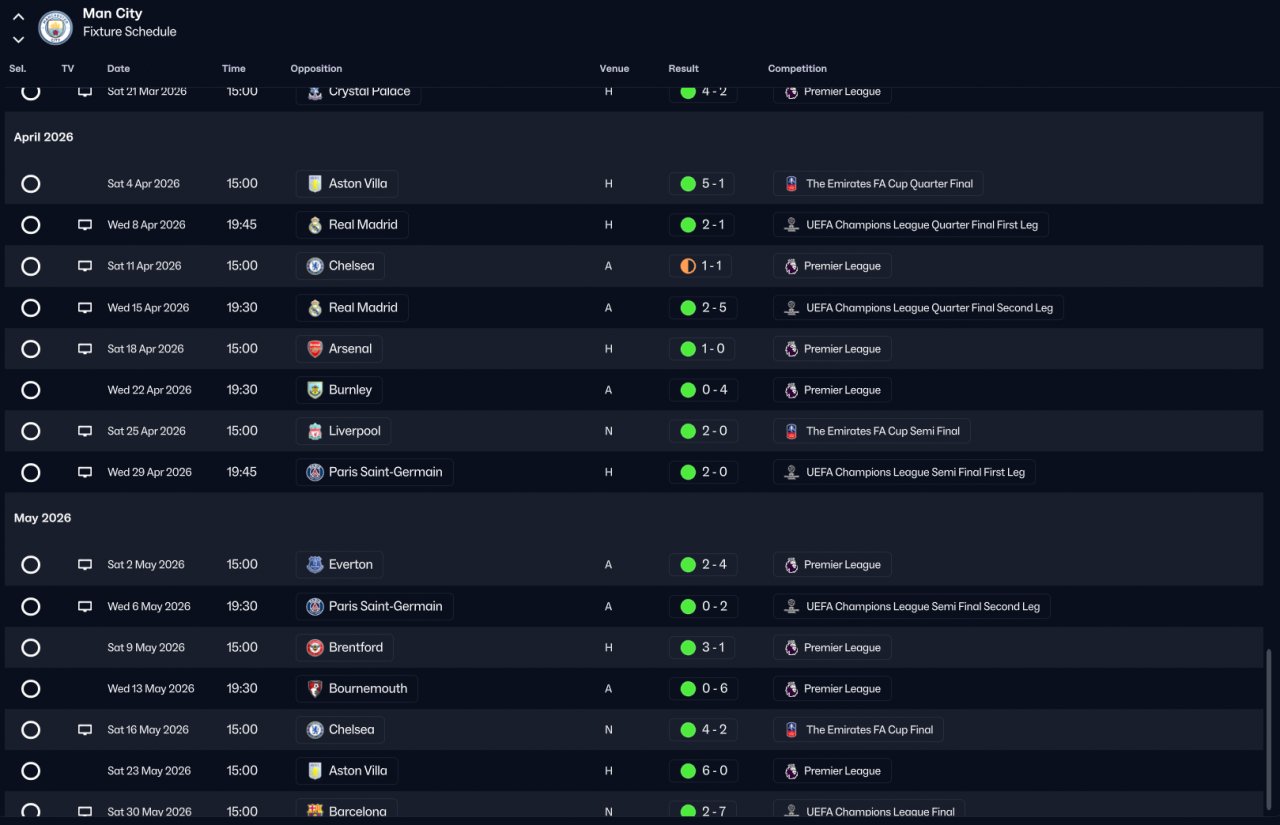The width and height of the screenshot is (1280, 825).
Task: Sort fixtures by the Date column header
Action: tap(118, 69)
